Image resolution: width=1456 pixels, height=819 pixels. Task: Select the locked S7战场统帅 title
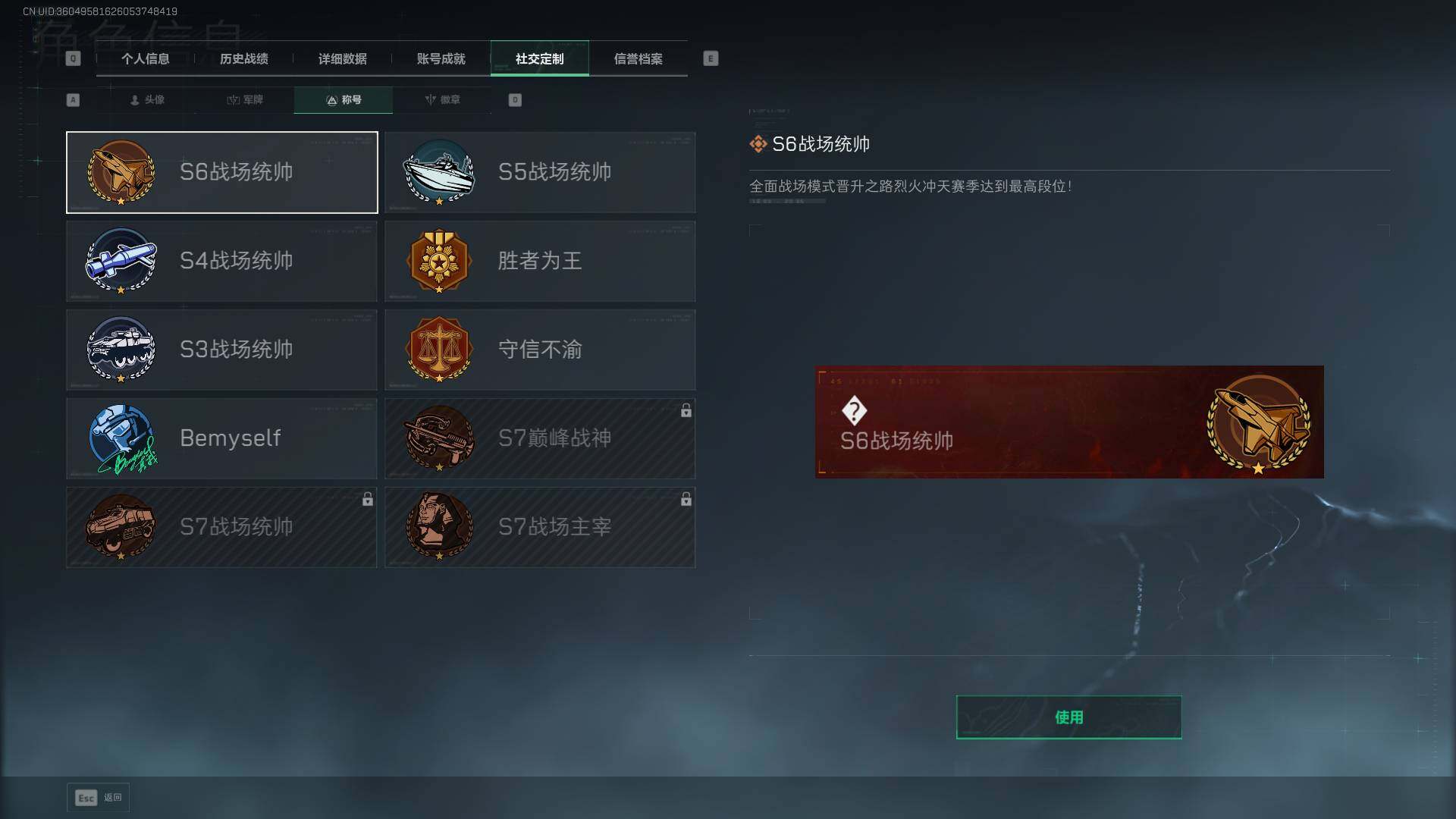click(x=221, y=528)
